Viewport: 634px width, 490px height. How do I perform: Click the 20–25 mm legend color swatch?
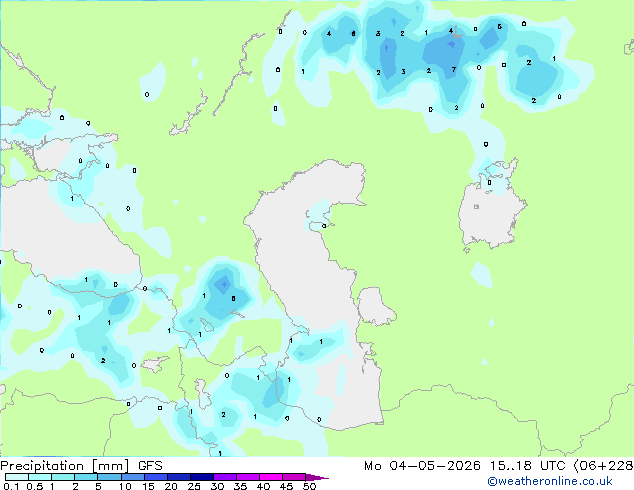tap(178, 477)
